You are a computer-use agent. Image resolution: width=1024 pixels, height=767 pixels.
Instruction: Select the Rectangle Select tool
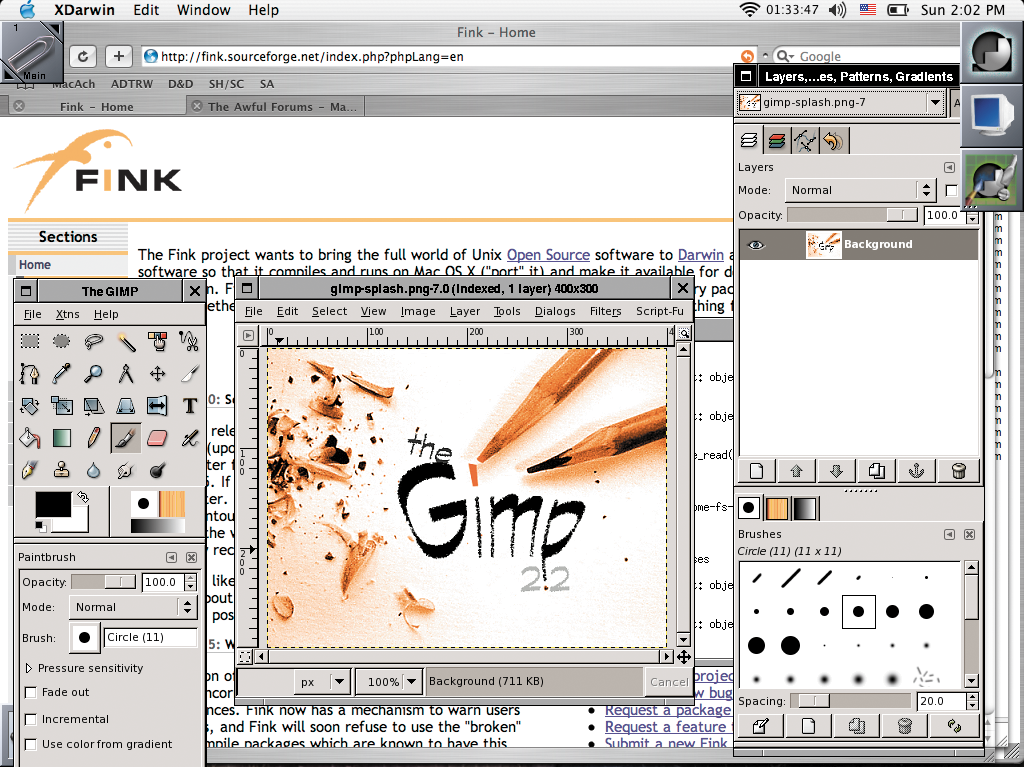29,341
